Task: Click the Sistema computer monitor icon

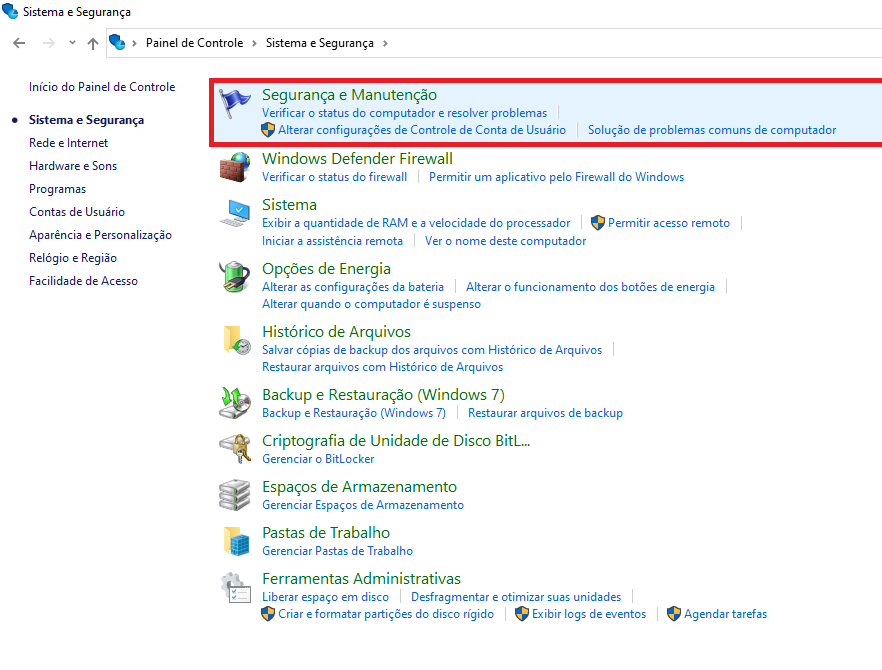Action: pyautogui.click(x=235, y=214)
